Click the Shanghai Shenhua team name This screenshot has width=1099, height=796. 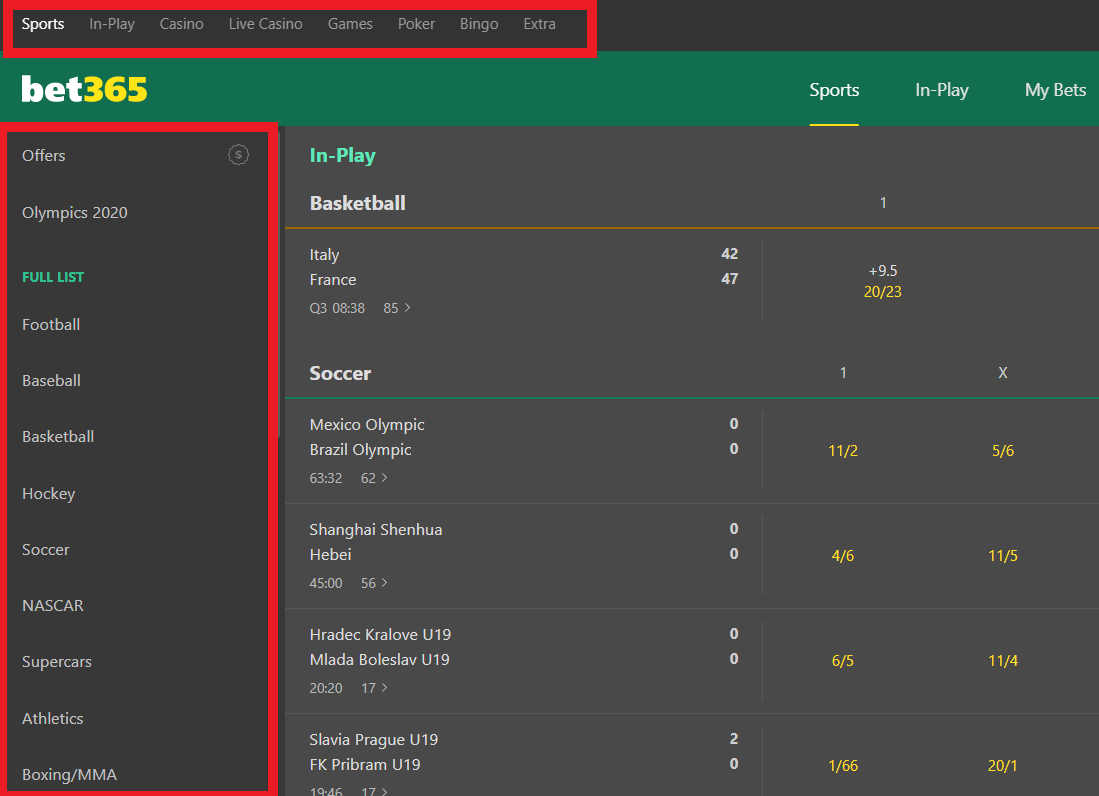(376, 530)
